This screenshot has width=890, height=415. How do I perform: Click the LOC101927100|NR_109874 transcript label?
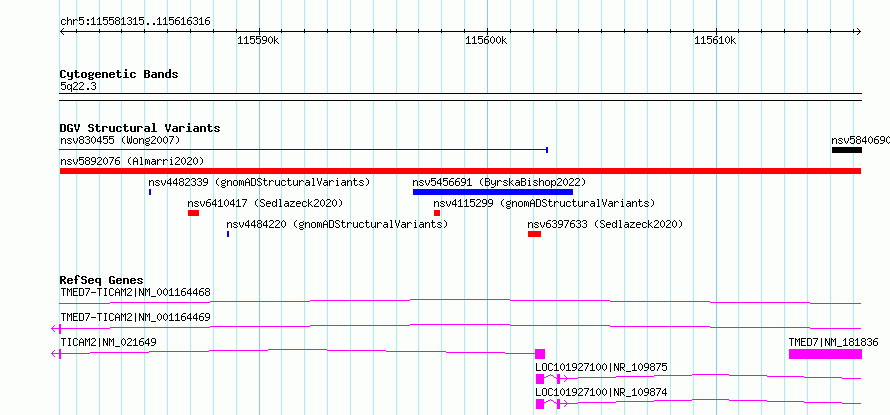(602, 392)
